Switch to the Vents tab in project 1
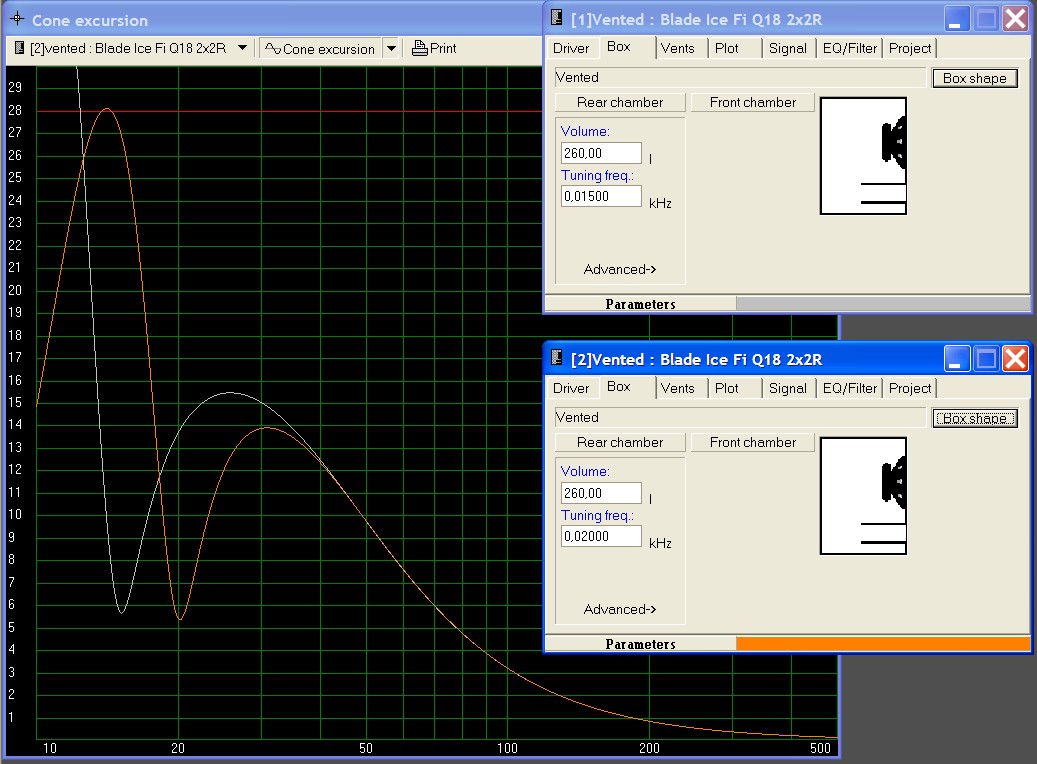The width and height of the screenshot is (1037, 764). tap(678, 48)
